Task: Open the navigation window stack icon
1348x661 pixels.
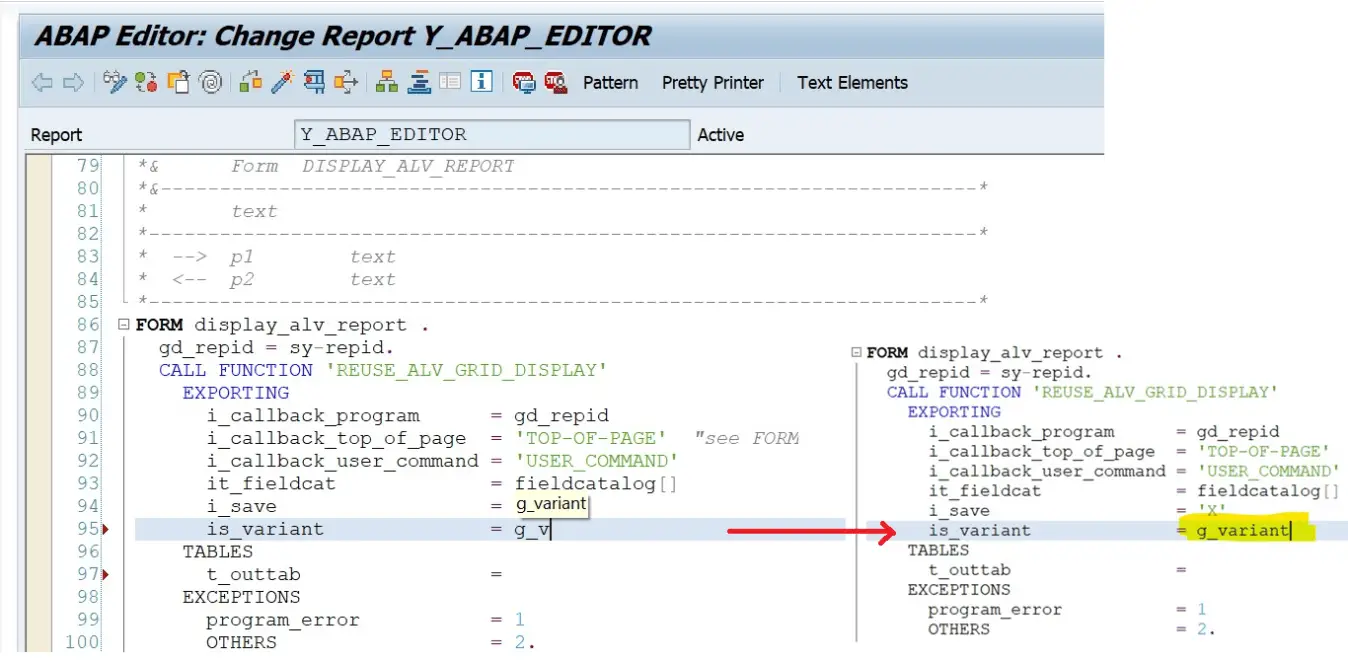Action: tap(419, 82)
